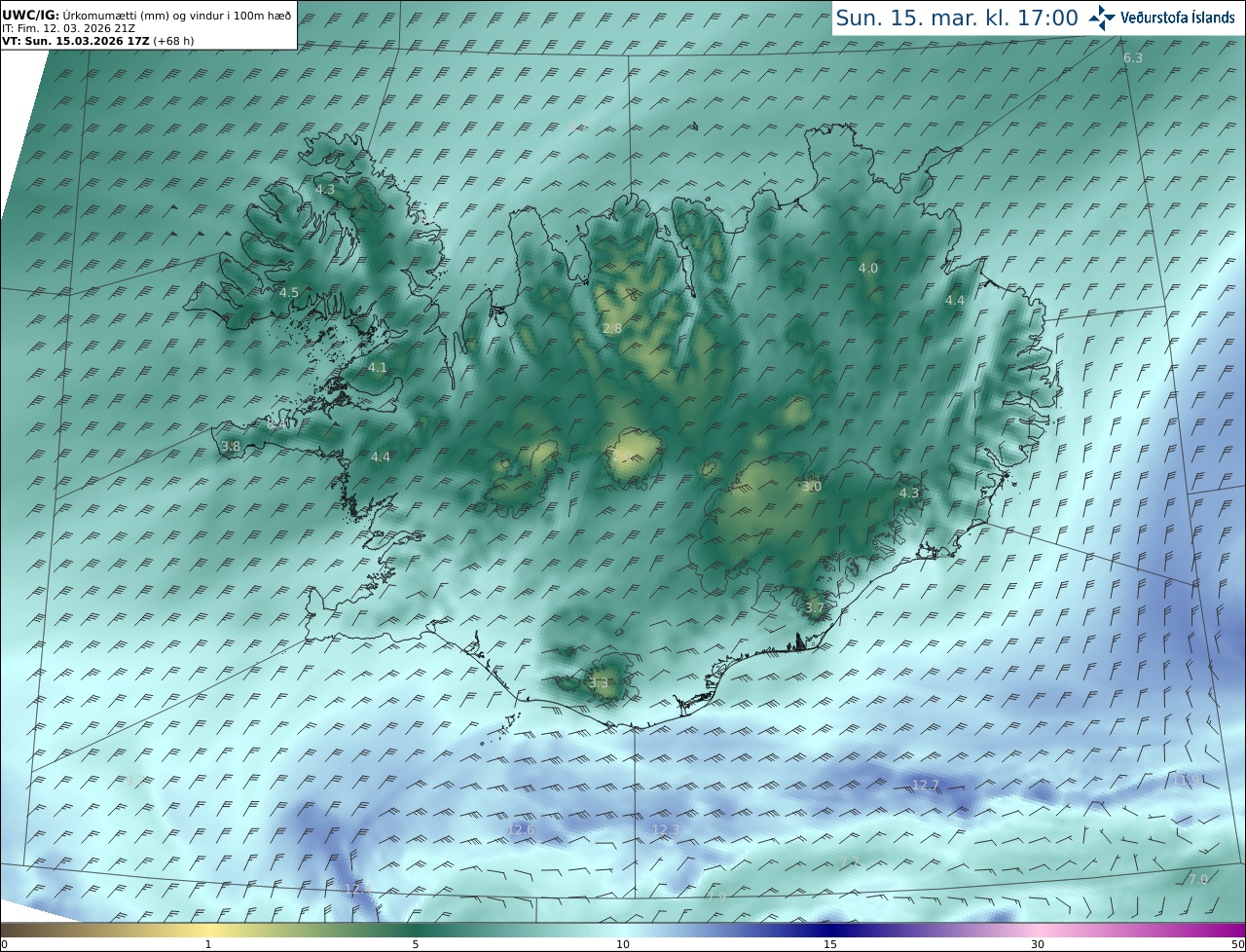
Task: Click the 12.3 value label
Action: pos(666,830)
